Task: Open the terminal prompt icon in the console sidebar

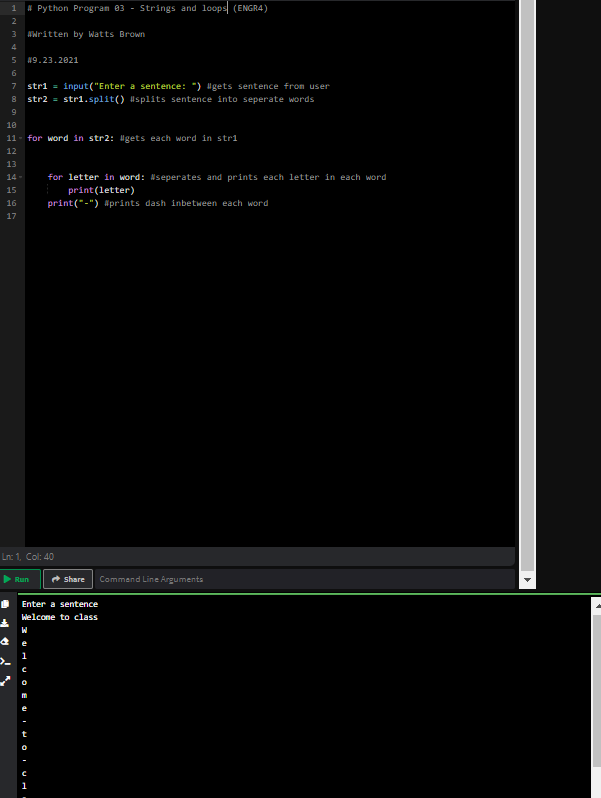Action: tap(5, 662)
